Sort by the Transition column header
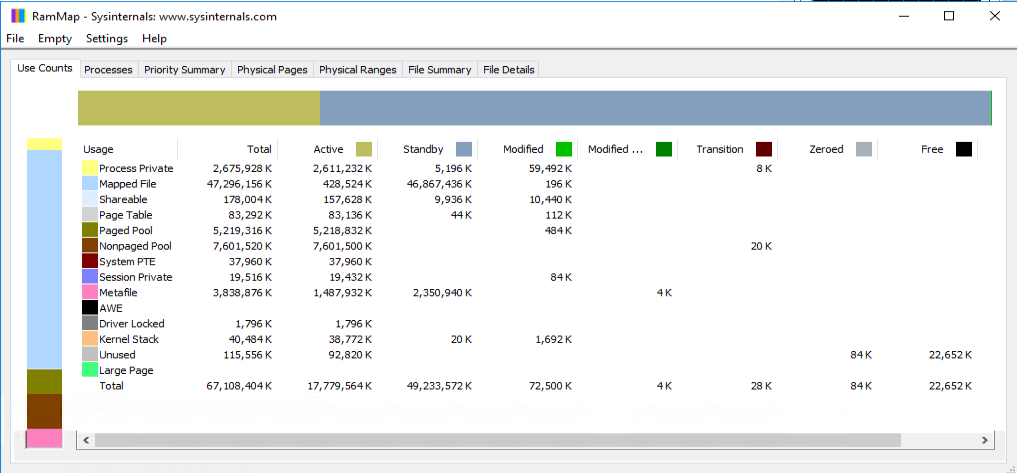 (x=727, y=149)
